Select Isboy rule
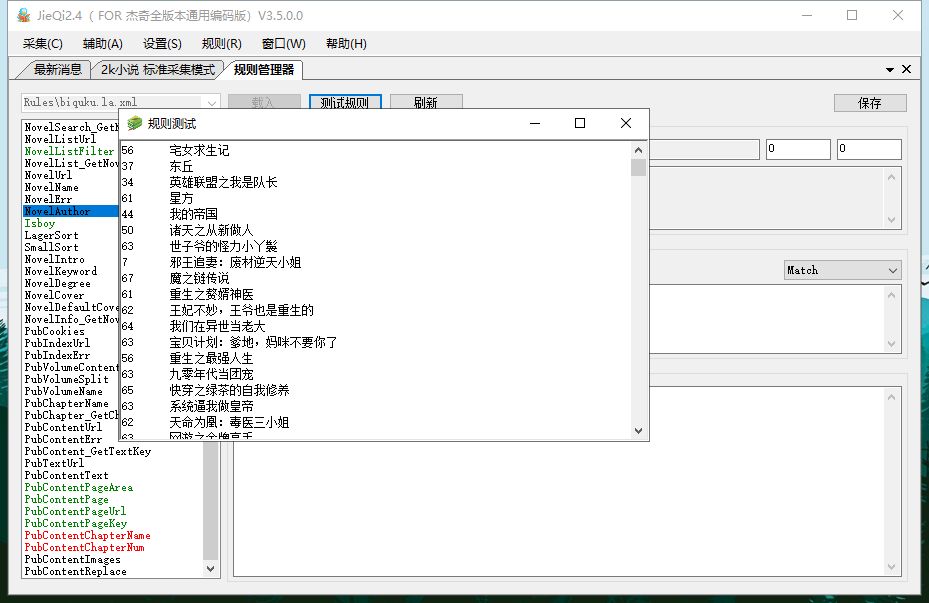The width and height of the screenshot is (929, 603). click(39, 223)
